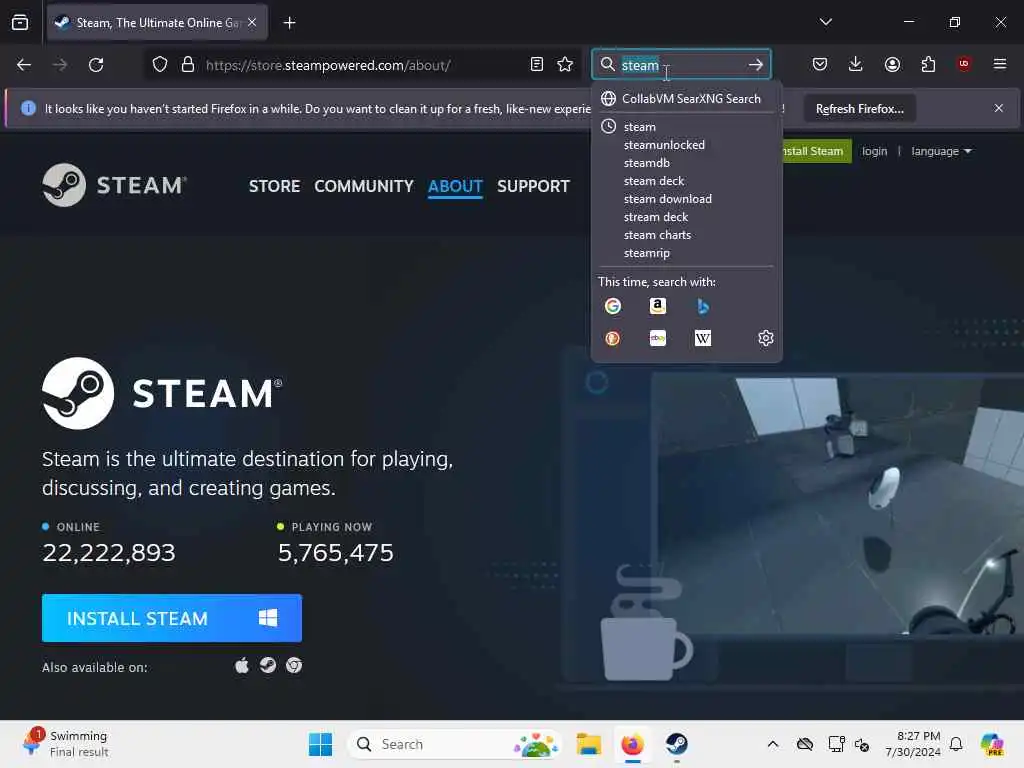Open a new tab with plus button
This screenshot has height=768, width=1024.
tap(289, 23)
